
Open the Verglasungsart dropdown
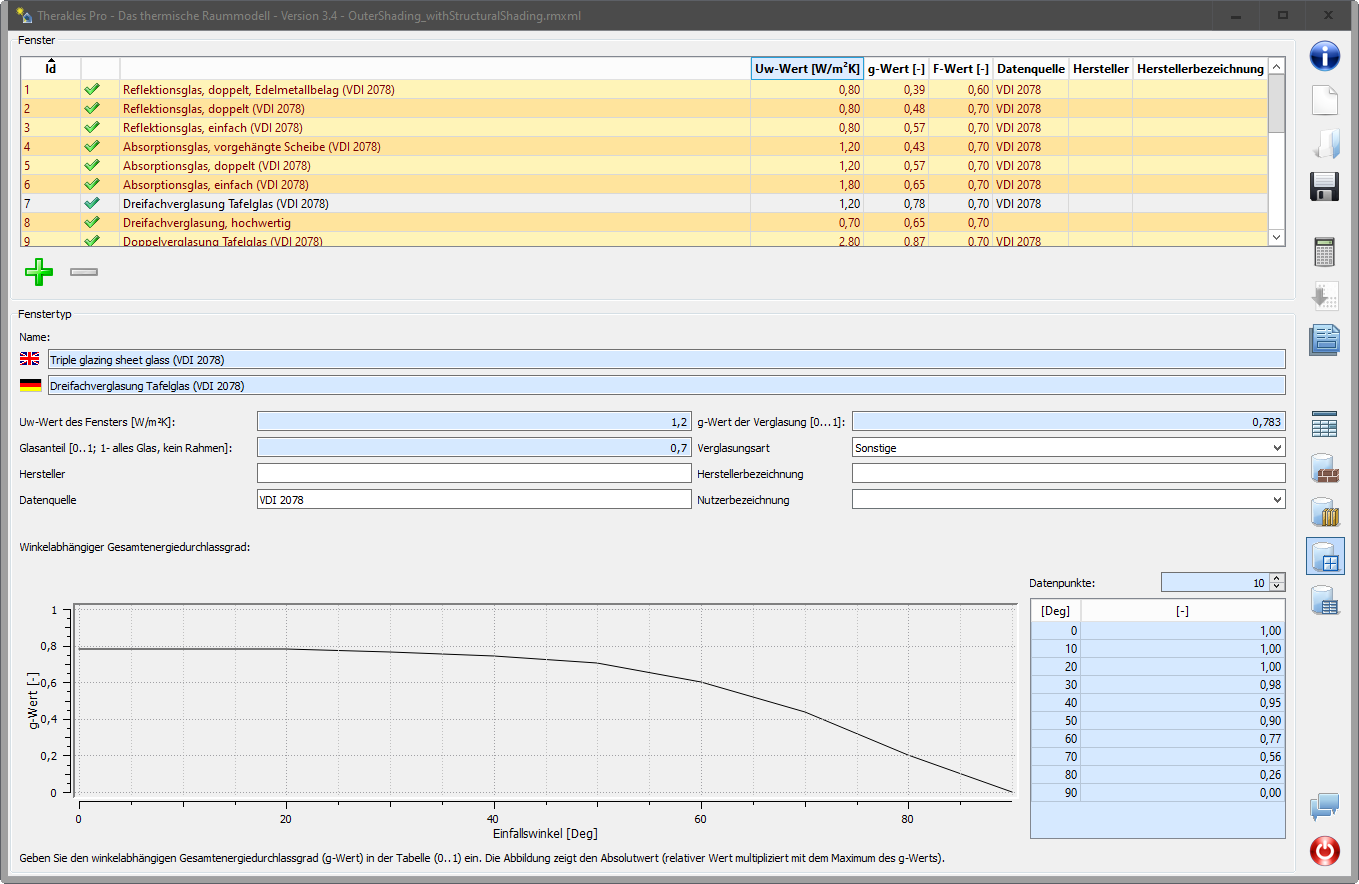(x=1068, y=448)
